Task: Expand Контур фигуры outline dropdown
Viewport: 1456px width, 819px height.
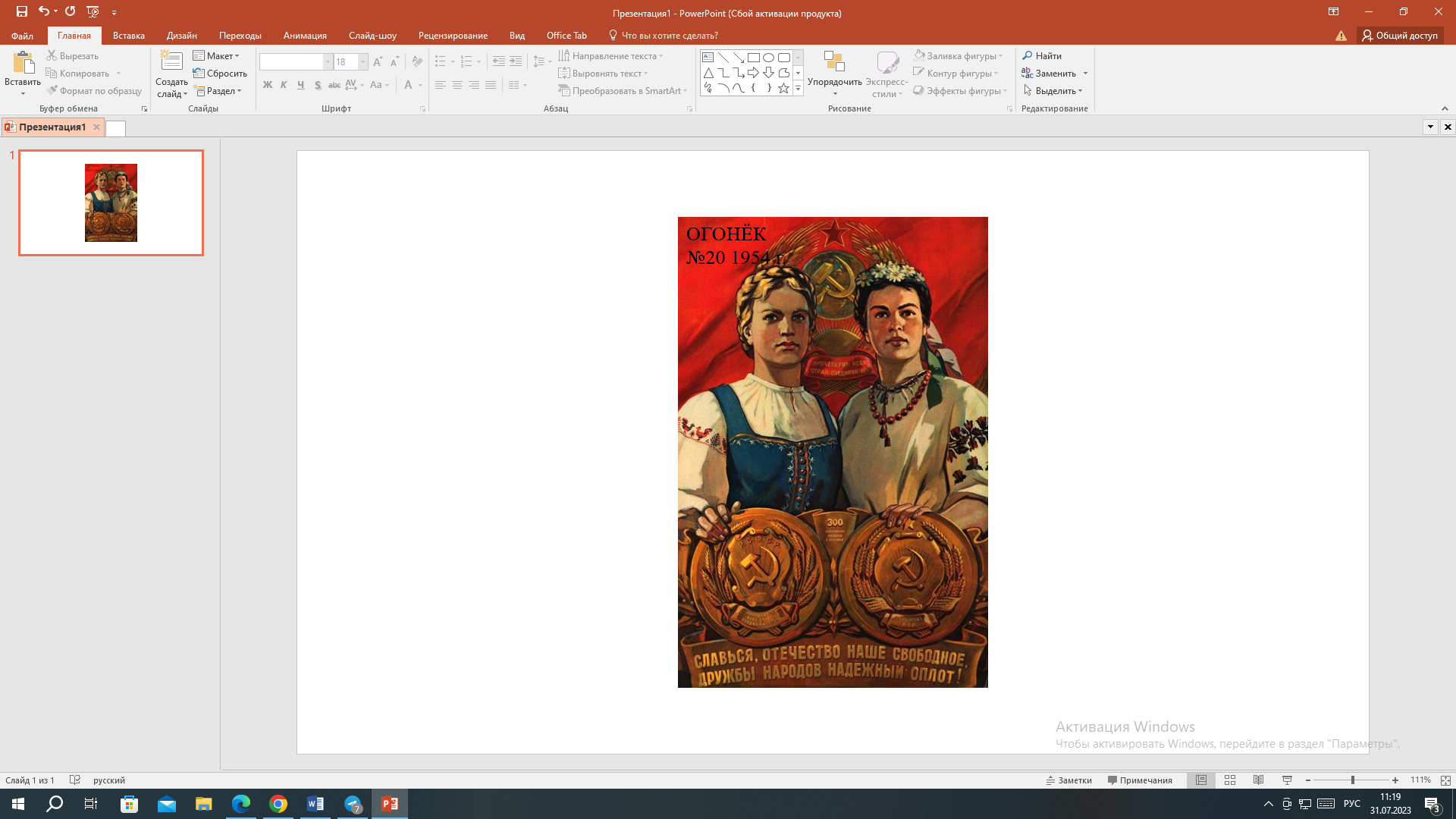Action: (956, 74)
